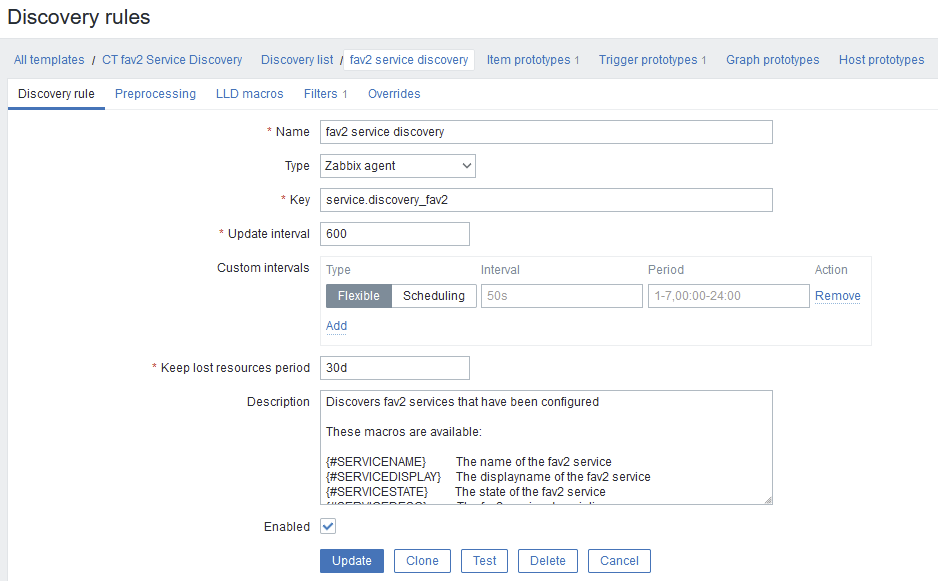Open CT fav2 Service Discovery template link
This screenshot has height=581, width=938.
click(x=172, y=60)
